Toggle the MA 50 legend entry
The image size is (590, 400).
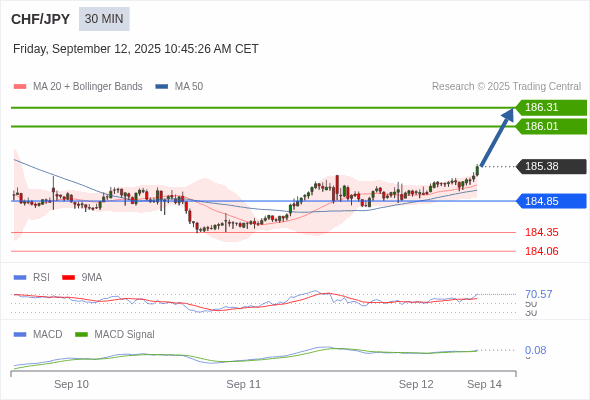pyautogui.click(x=179, y=87)
